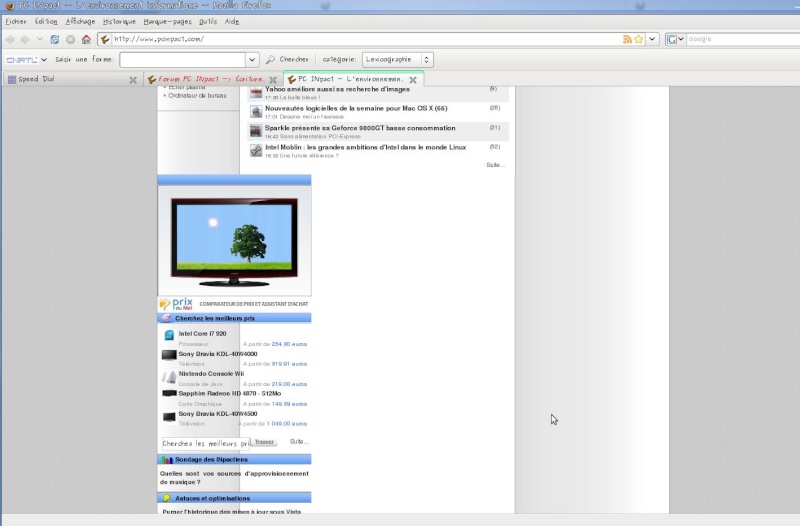Open the Intel Moblin Linux article

pos(365,147)
